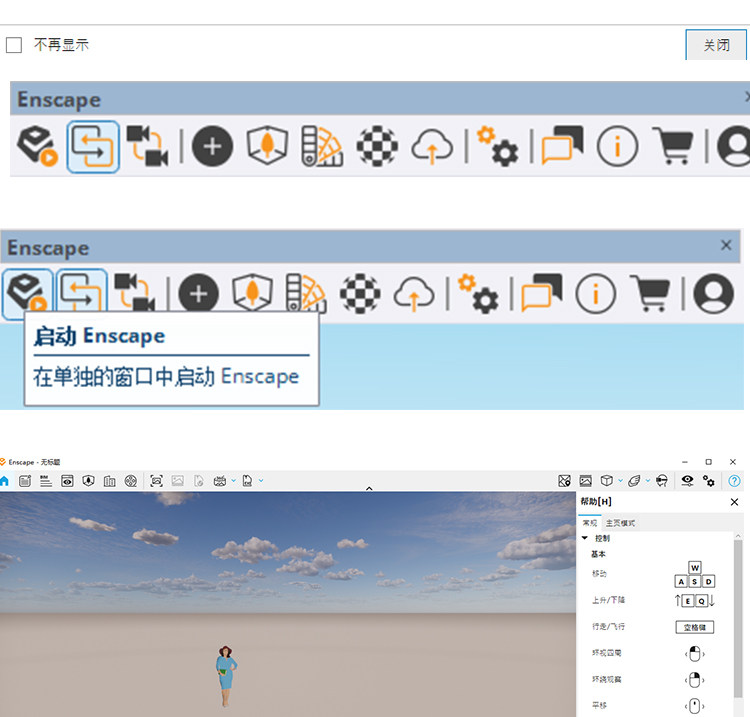Click the help panel vertical scrollbar
750x717 pixels.
pyautogui.click(x=739, y=618)
